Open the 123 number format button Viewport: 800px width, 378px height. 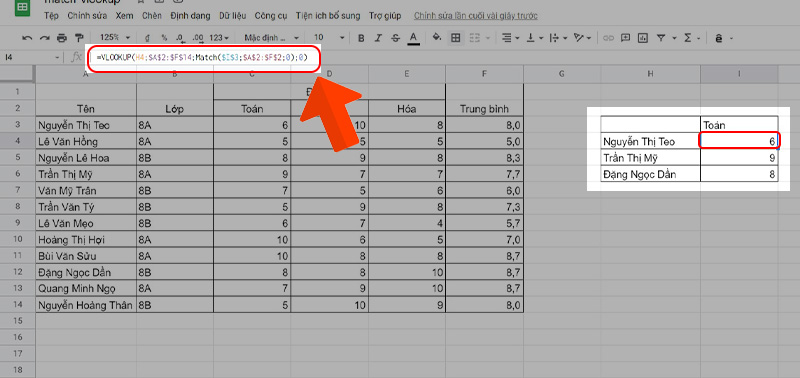[x=219, y=38]
